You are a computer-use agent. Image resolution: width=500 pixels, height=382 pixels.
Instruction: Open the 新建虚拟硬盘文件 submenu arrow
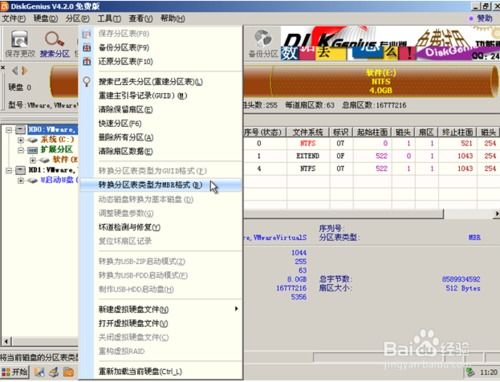tap(236, 309)
